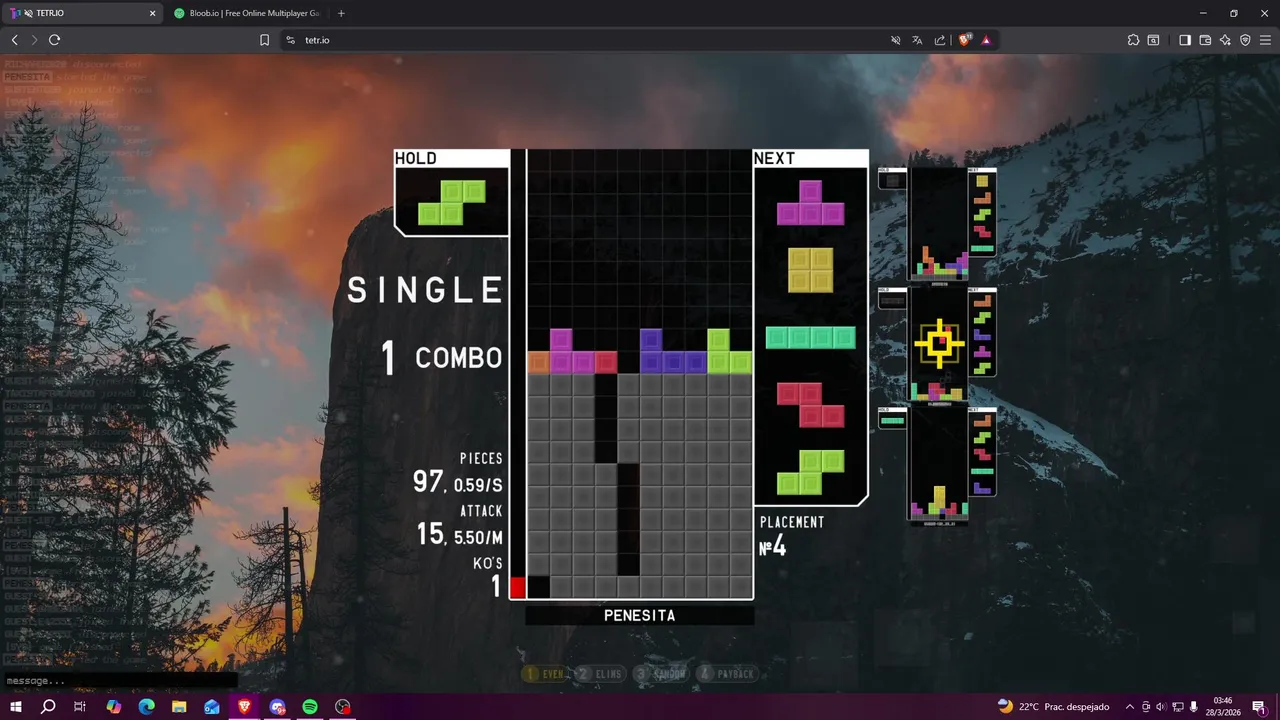Open the tab search button

[1153, 40]
